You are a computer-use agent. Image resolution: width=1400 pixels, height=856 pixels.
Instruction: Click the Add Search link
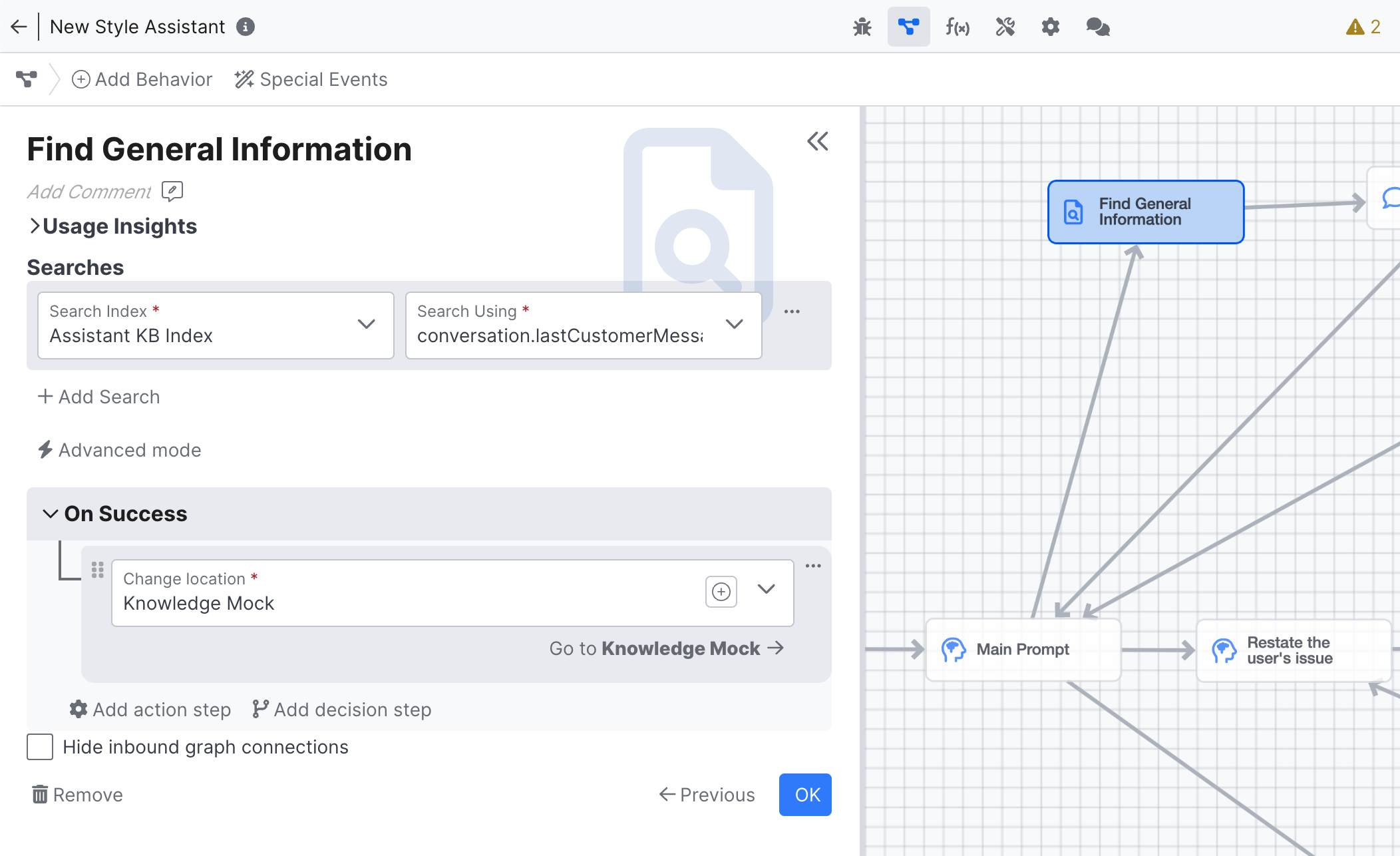(x=98, y=397)
